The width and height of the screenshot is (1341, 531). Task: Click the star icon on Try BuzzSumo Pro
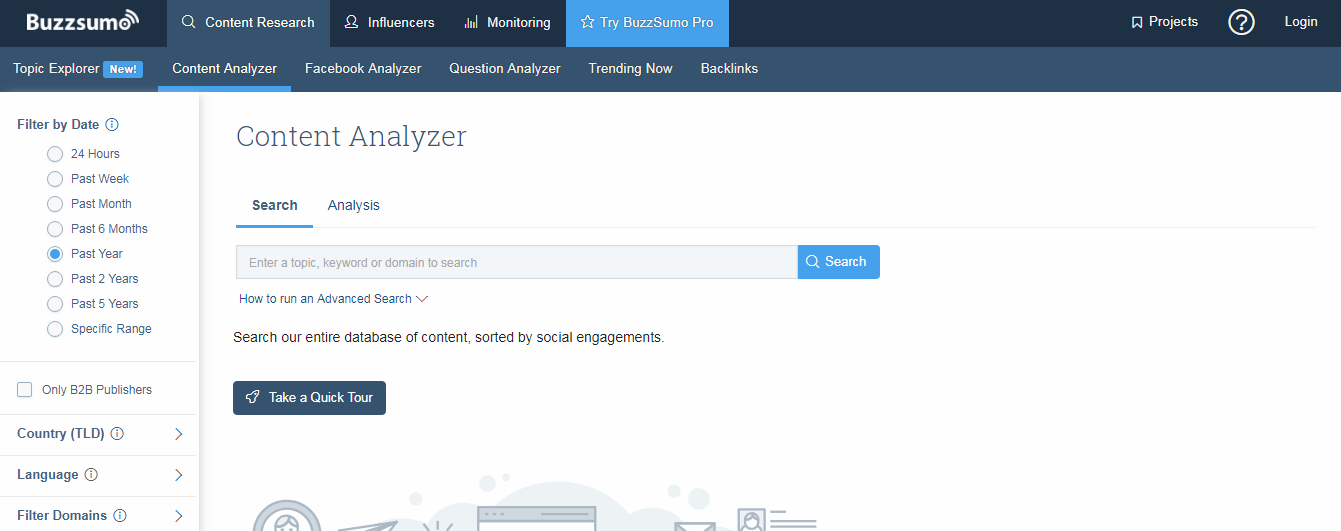pos(587,22)
